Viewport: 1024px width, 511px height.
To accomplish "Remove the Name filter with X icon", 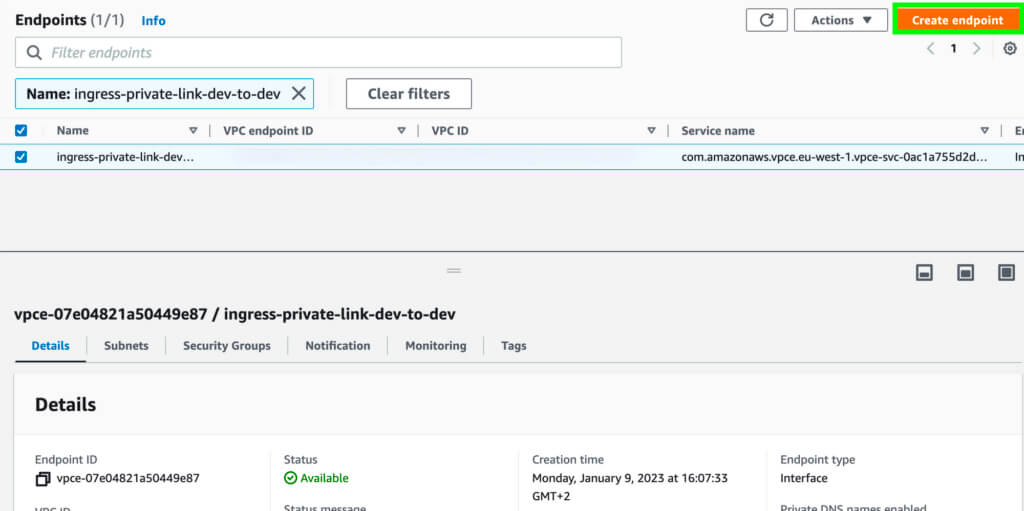I will 298,93.
